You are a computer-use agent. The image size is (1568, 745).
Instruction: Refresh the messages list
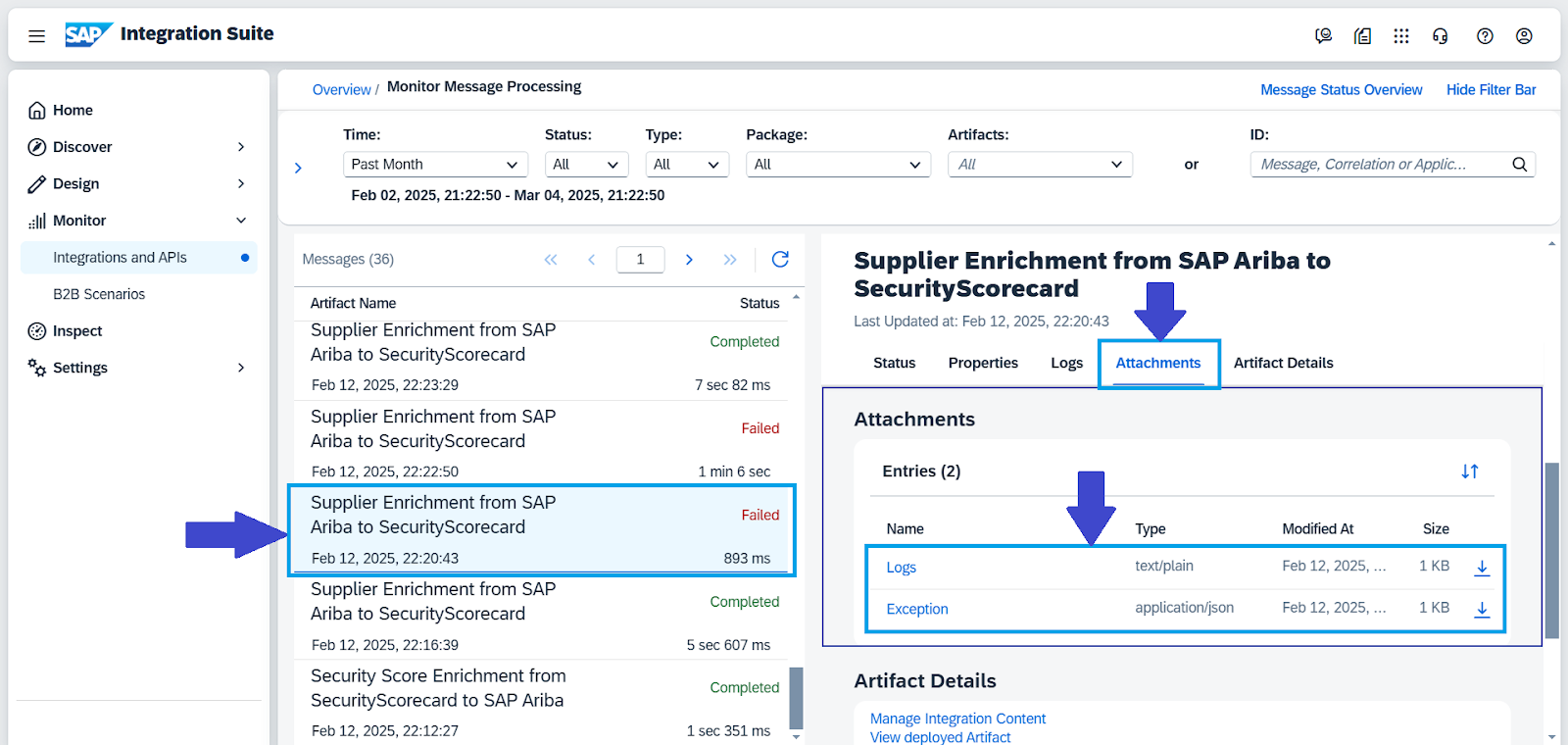pos(780,259)
